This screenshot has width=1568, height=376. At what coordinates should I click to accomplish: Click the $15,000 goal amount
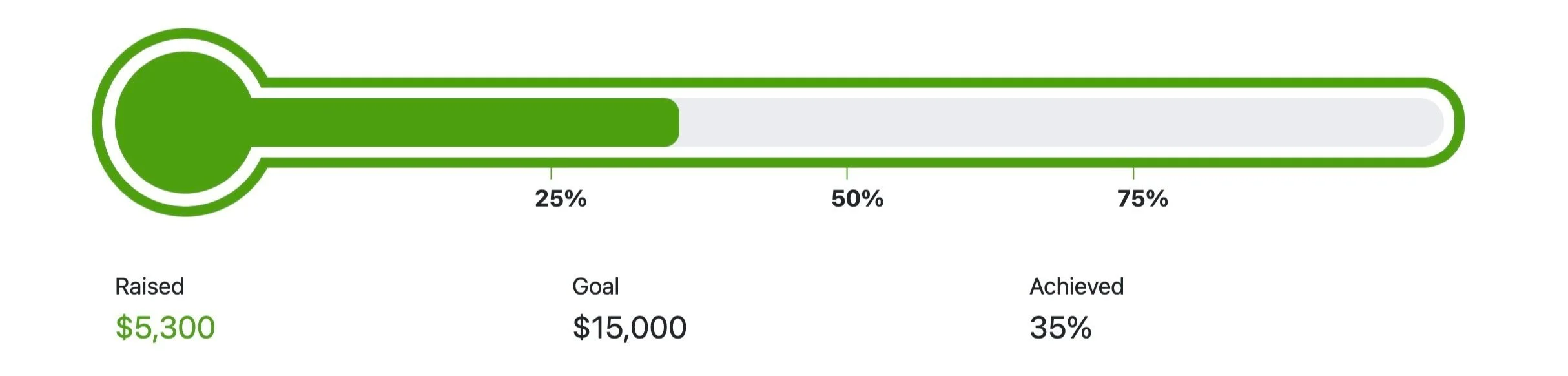pos(629,328)
